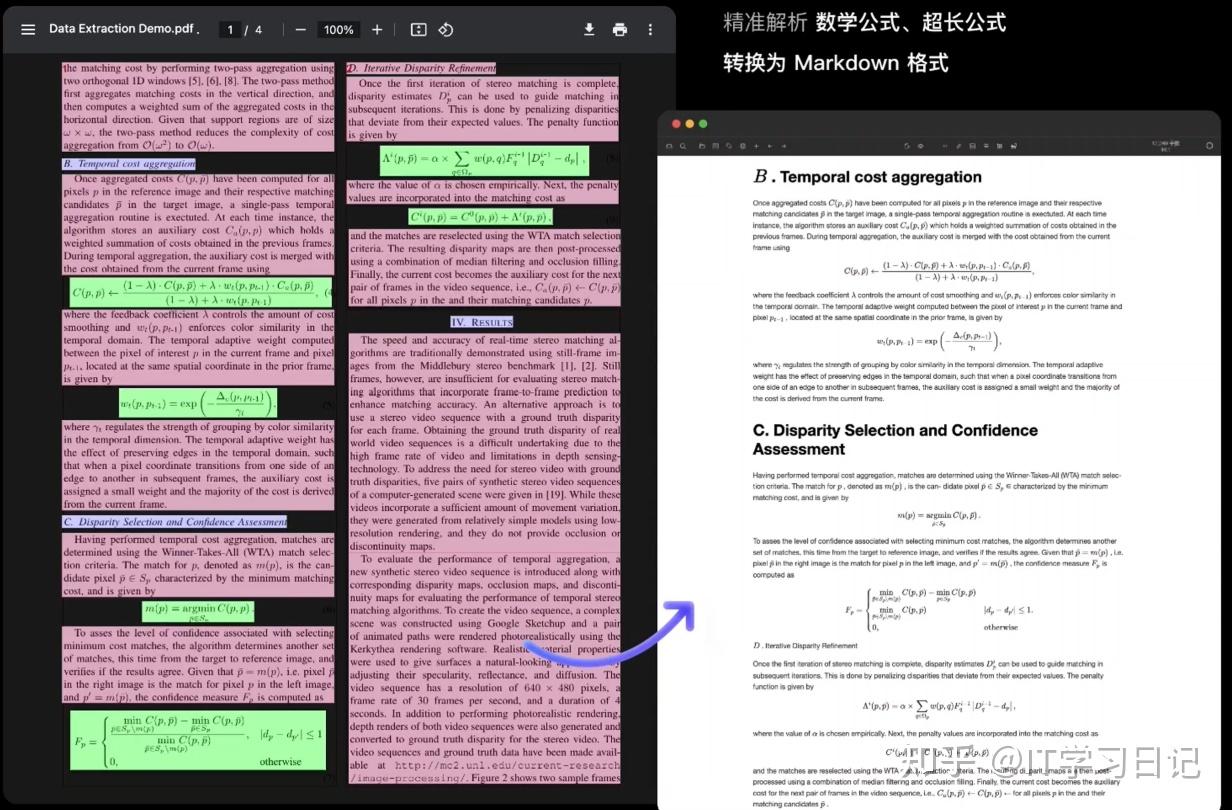Zoom out on the PDF with the minus button
This screenshot has width=1232, height=810.
click(301, 29)
